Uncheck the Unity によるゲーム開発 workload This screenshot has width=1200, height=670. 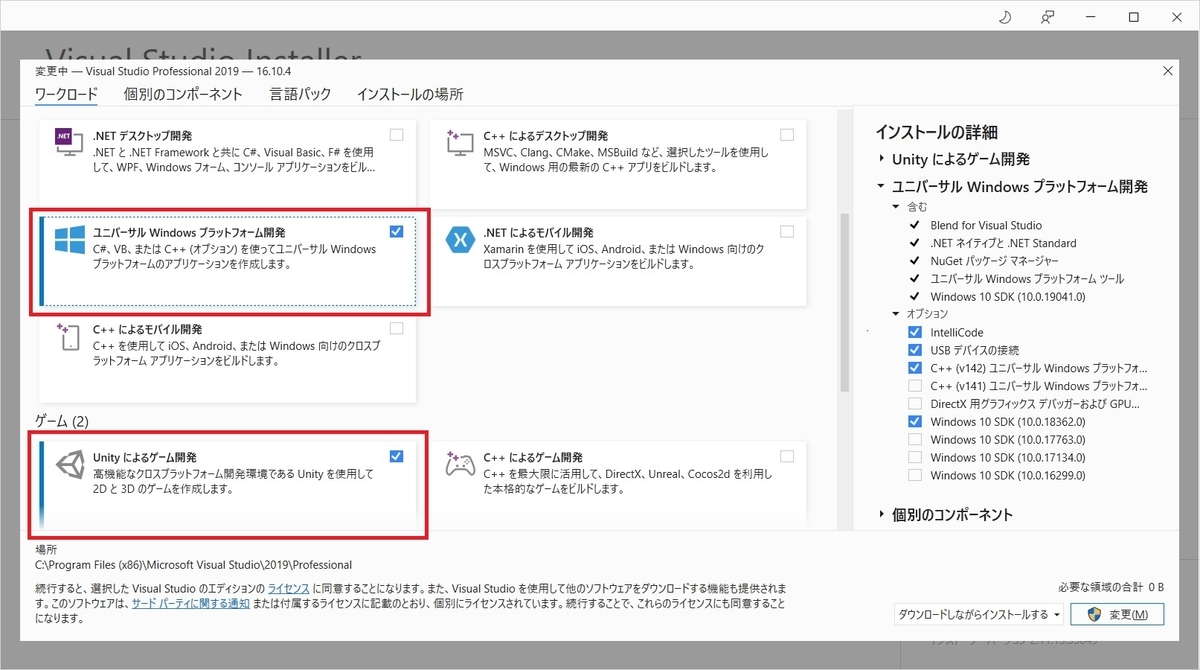point(397,456)
